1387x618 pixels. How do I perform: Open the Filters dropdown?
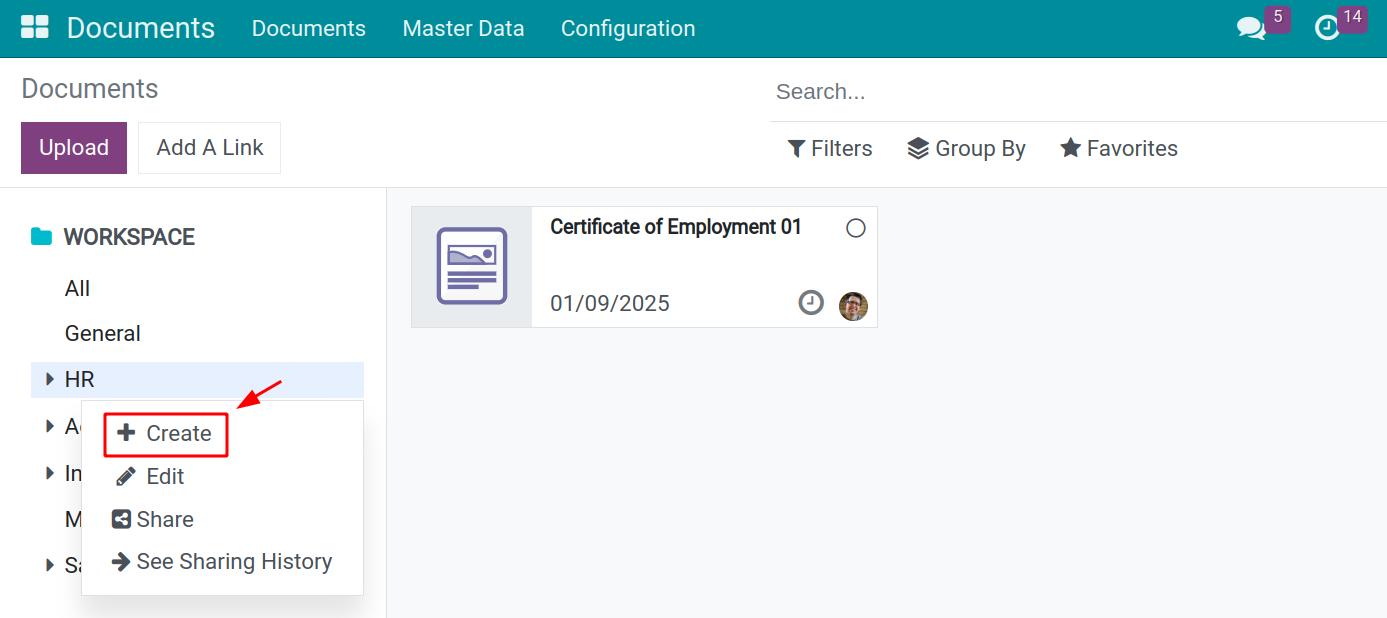point(830,149)
